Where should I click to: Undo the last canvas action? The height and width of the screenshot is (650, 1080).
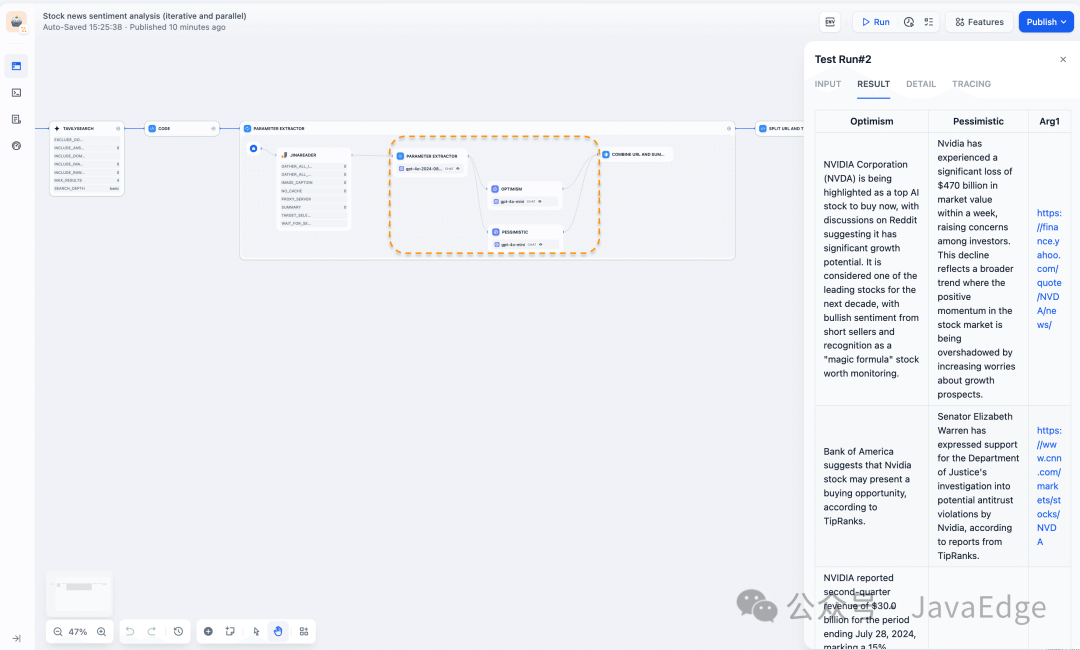130,631
